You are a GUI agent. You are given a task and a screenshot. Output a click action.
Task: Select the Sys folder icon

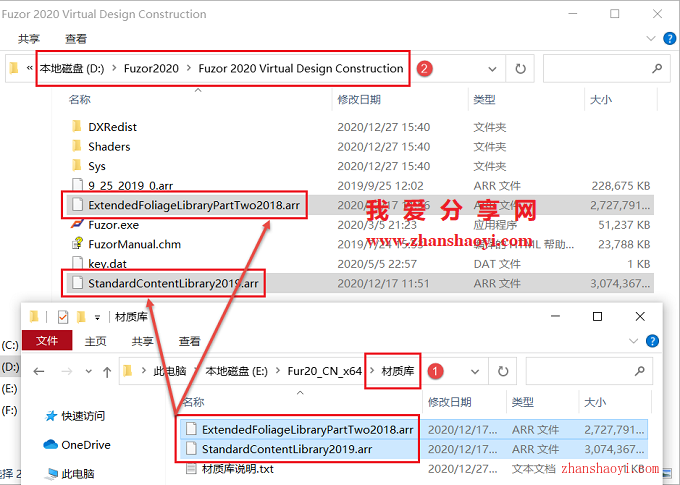point(77,165)
